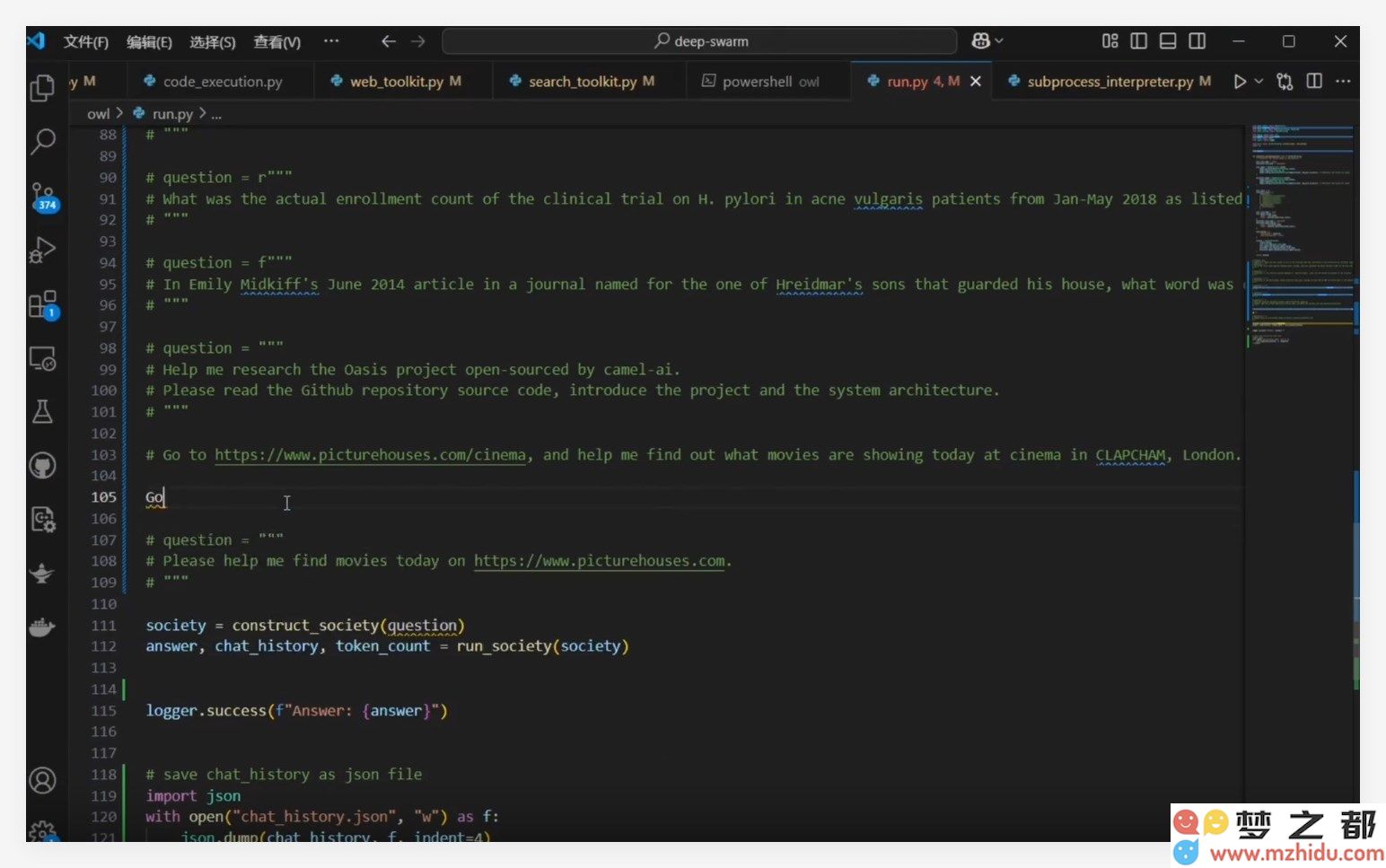Click the word construct_society on line 111

point(305,626)
